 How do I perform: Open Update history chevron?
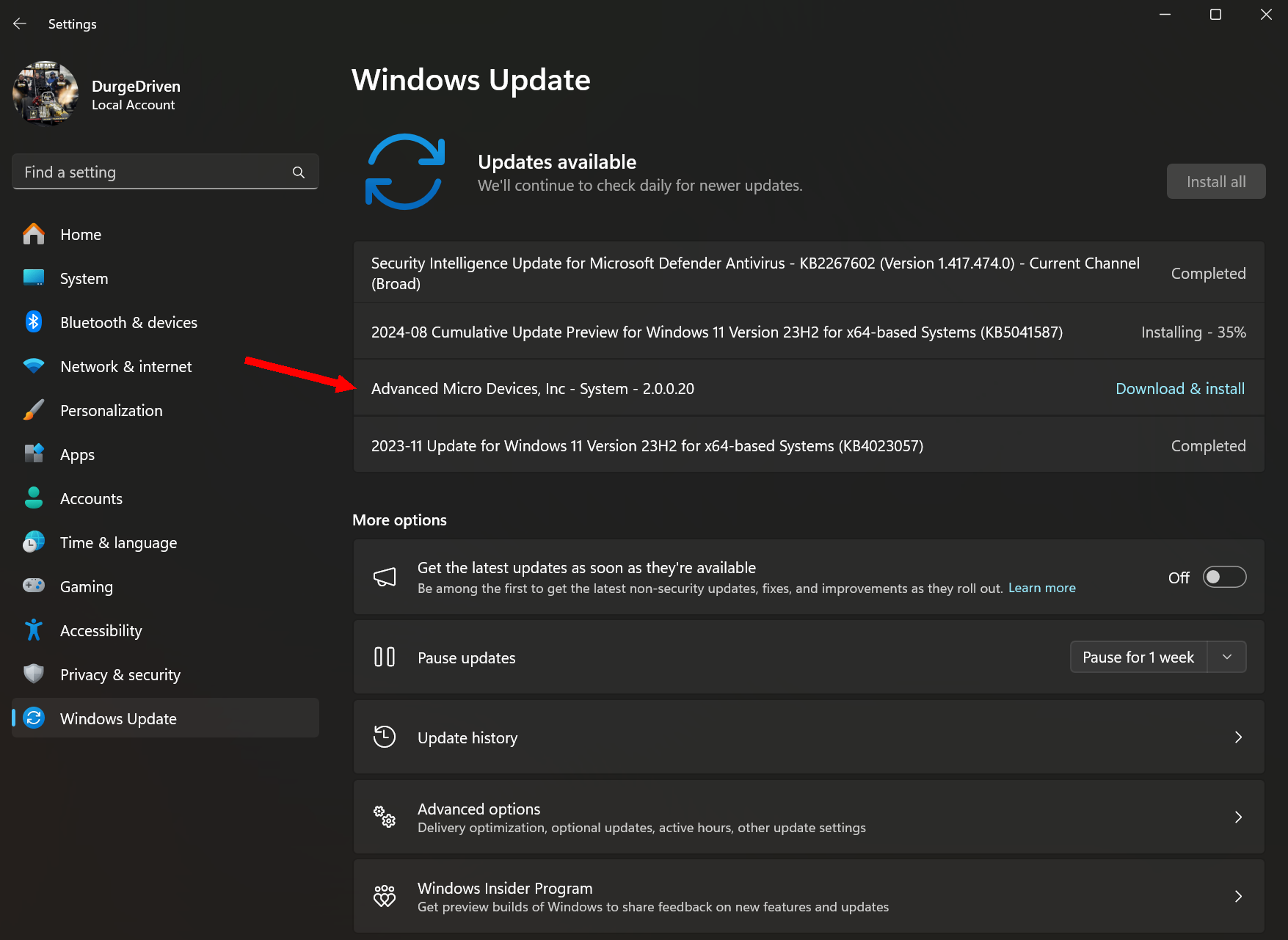(1238, 737)
